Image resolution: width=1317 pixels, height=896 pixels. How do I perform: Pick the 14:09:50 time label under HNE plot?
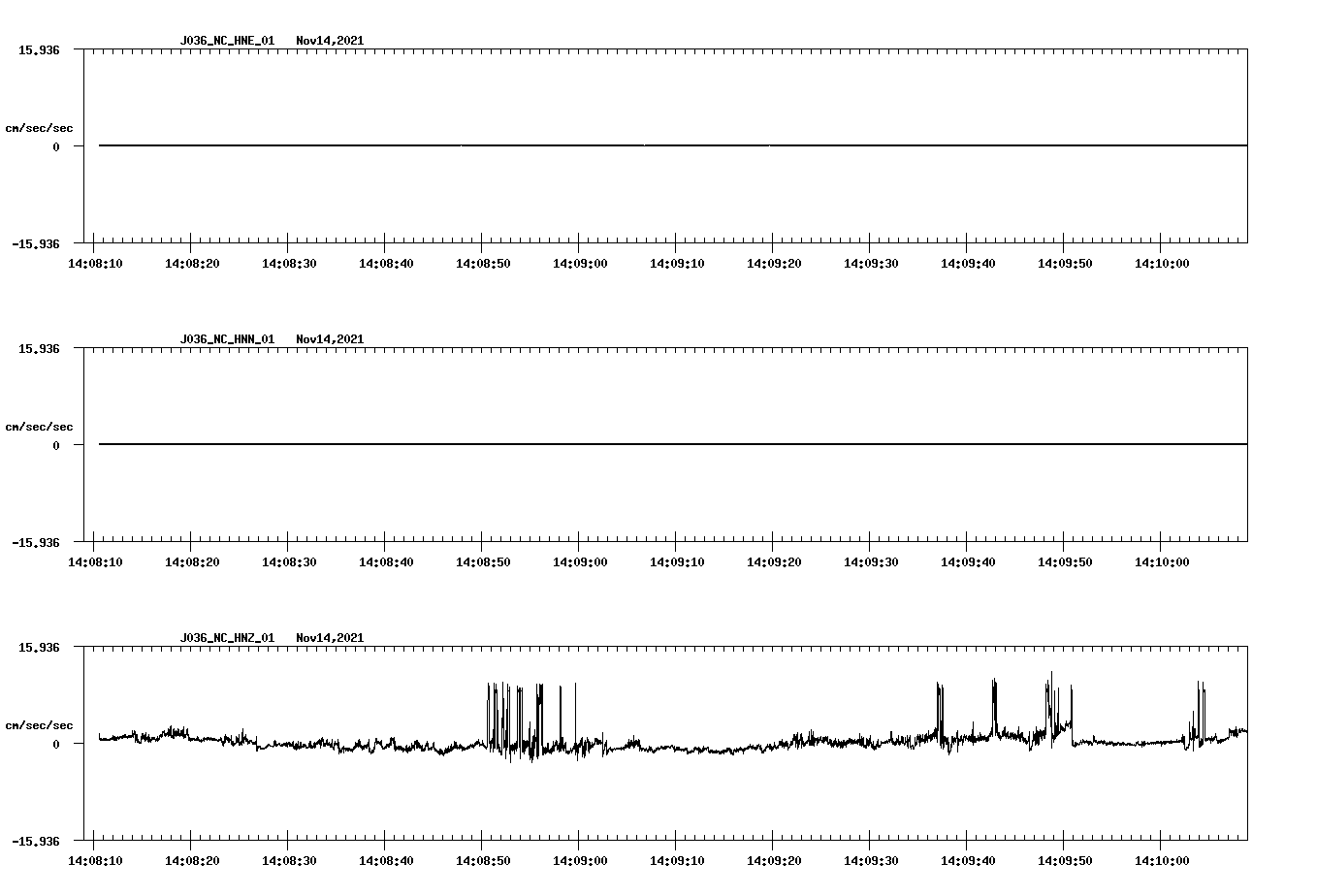point(1065,264)
